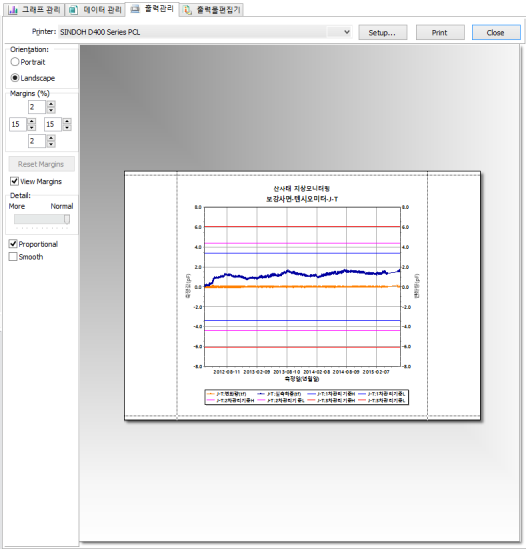Click the data management tab icon
The image size is (526, 549).
click(73, 10)
